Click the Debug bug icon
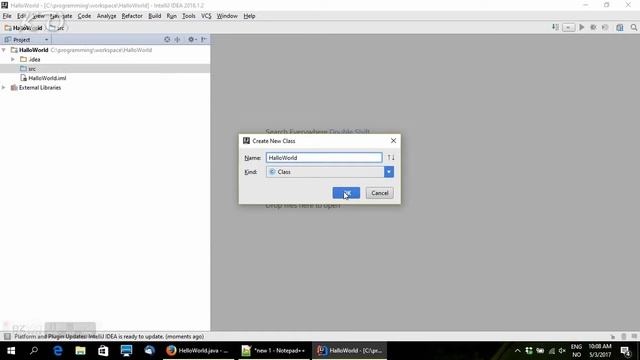 click(593, 27)
